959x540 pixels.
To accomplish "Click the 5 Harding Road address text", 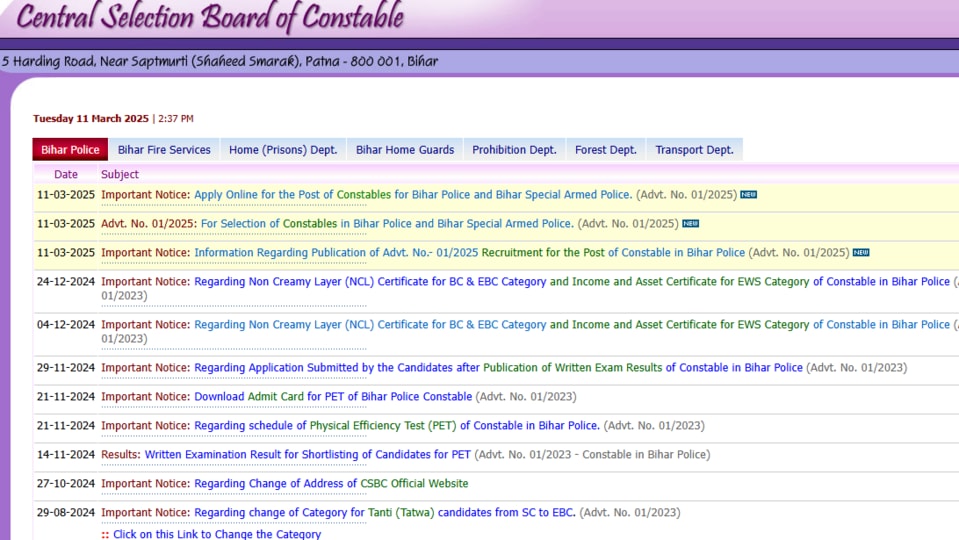I will pos(220,61).
